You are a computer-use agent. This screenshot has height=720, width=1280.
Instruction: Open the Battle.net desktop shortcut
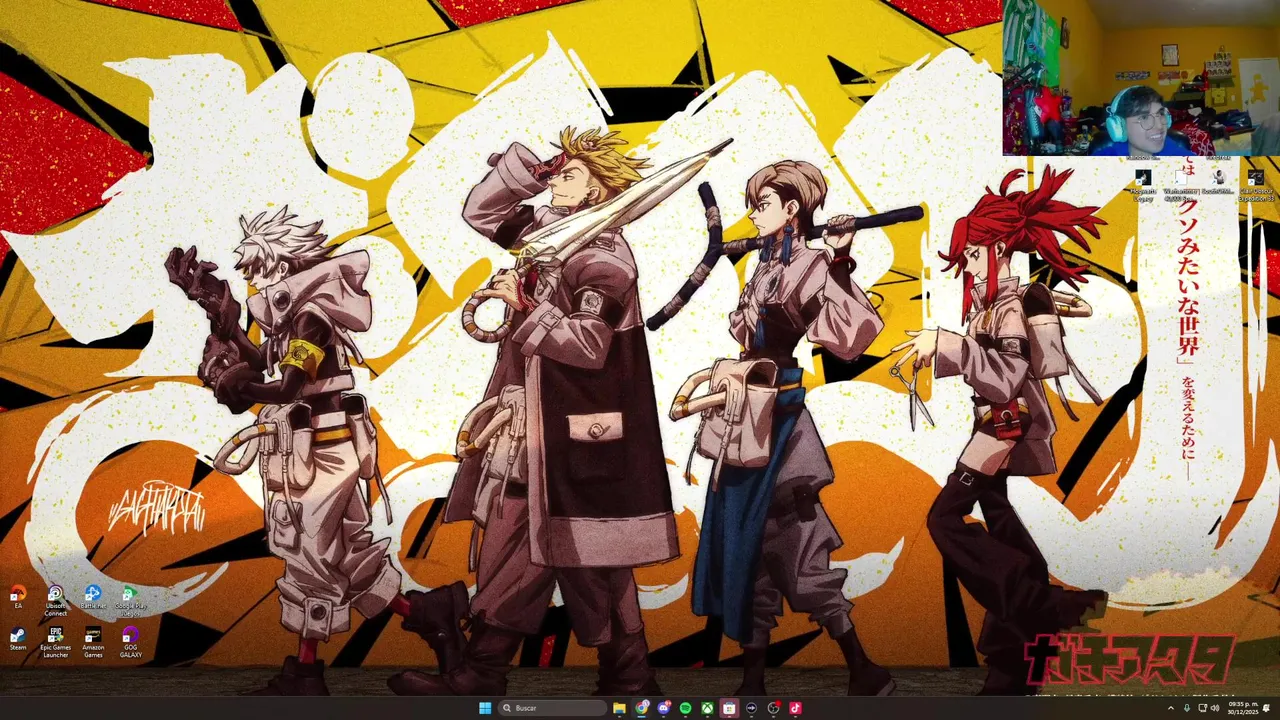tap(93, 597)
